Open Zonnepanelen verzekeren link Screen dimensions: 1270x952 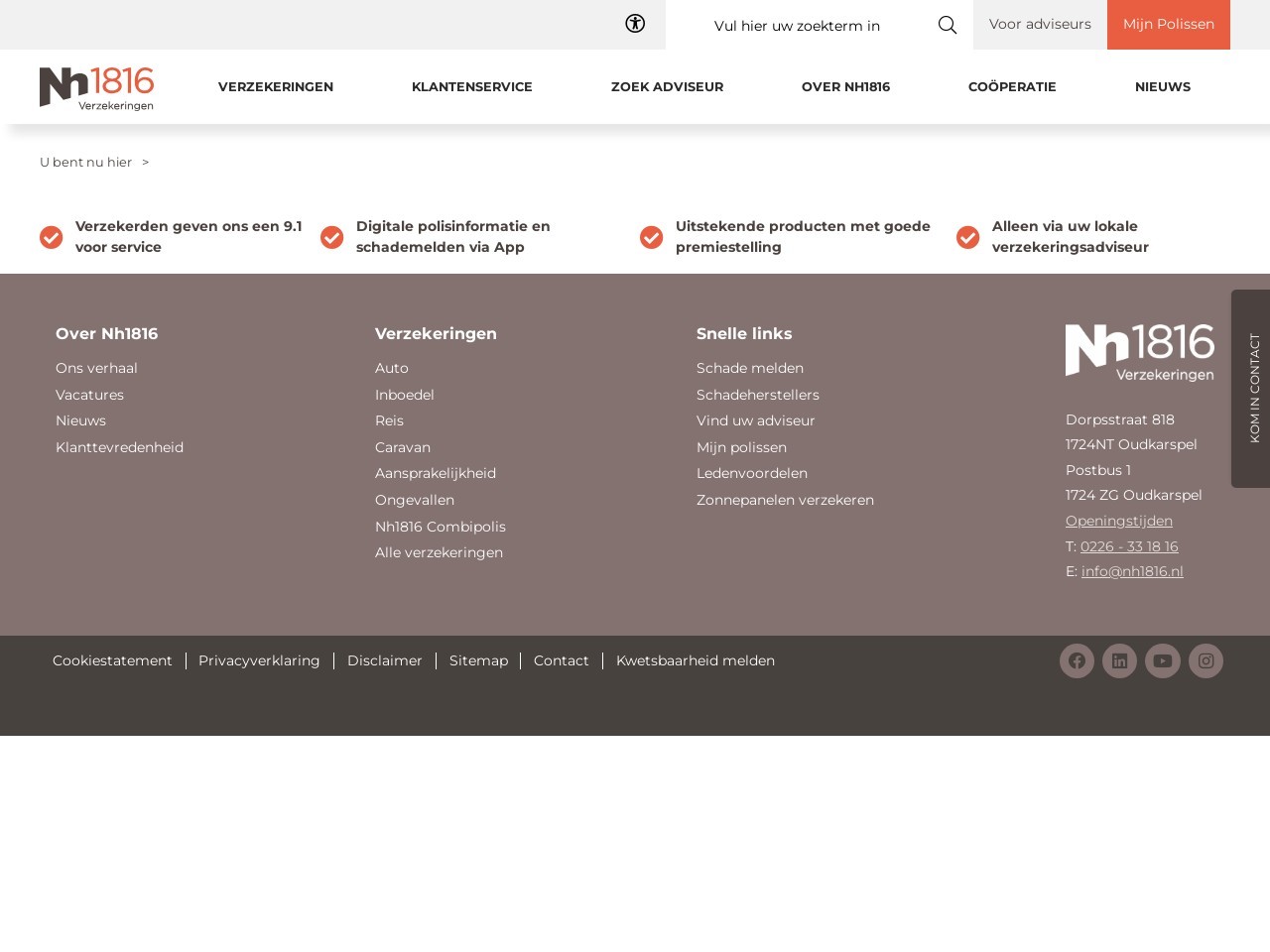click(x=785, y=501)
